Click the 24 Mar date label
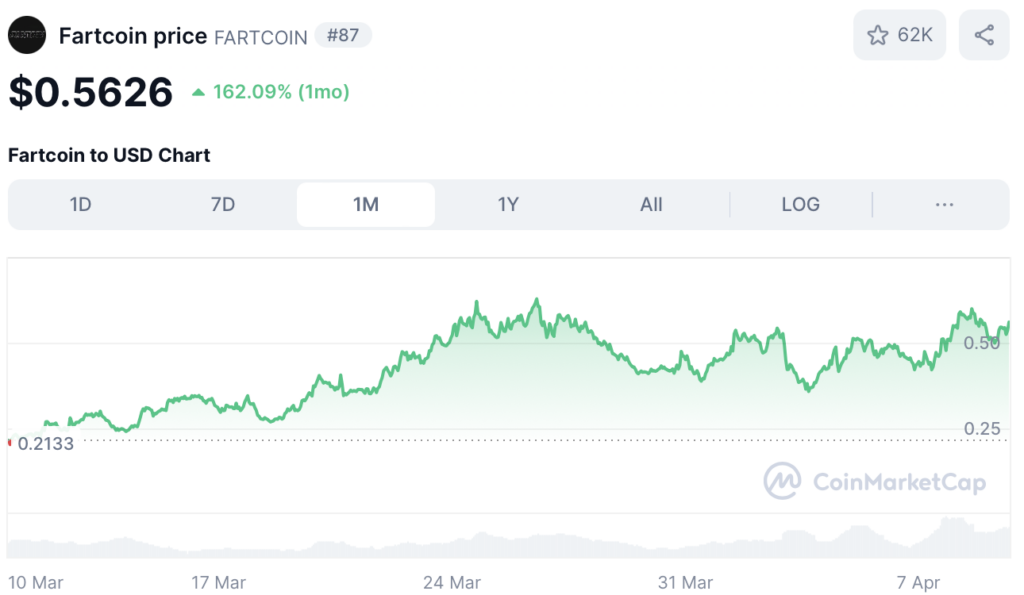This screenshot has height=595, width=1024. click(x=451, y=583)
